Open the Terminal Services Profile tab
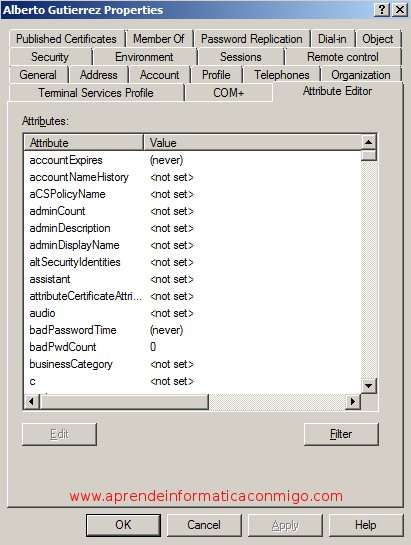The width and height of the screenshot is (411, 545). click(96, 93)
